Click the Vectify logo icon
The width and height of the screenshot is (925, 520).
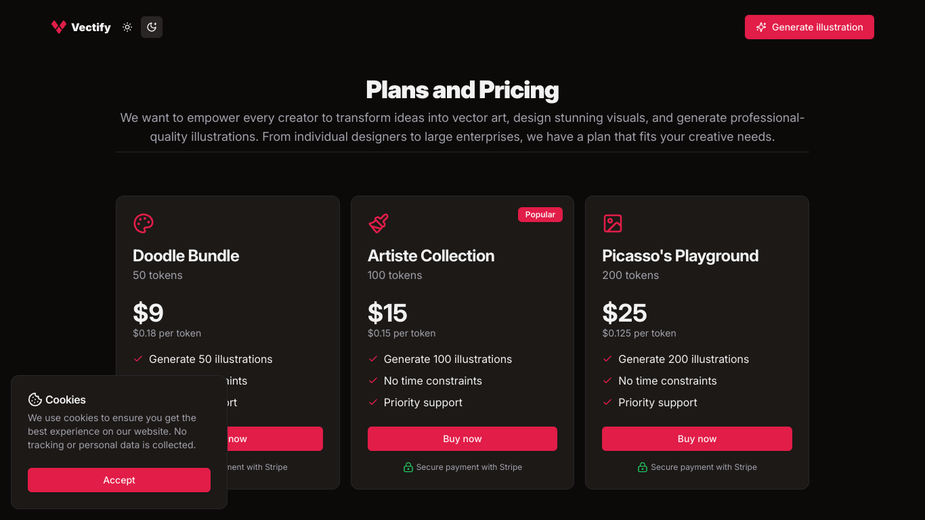coord(58,27)
